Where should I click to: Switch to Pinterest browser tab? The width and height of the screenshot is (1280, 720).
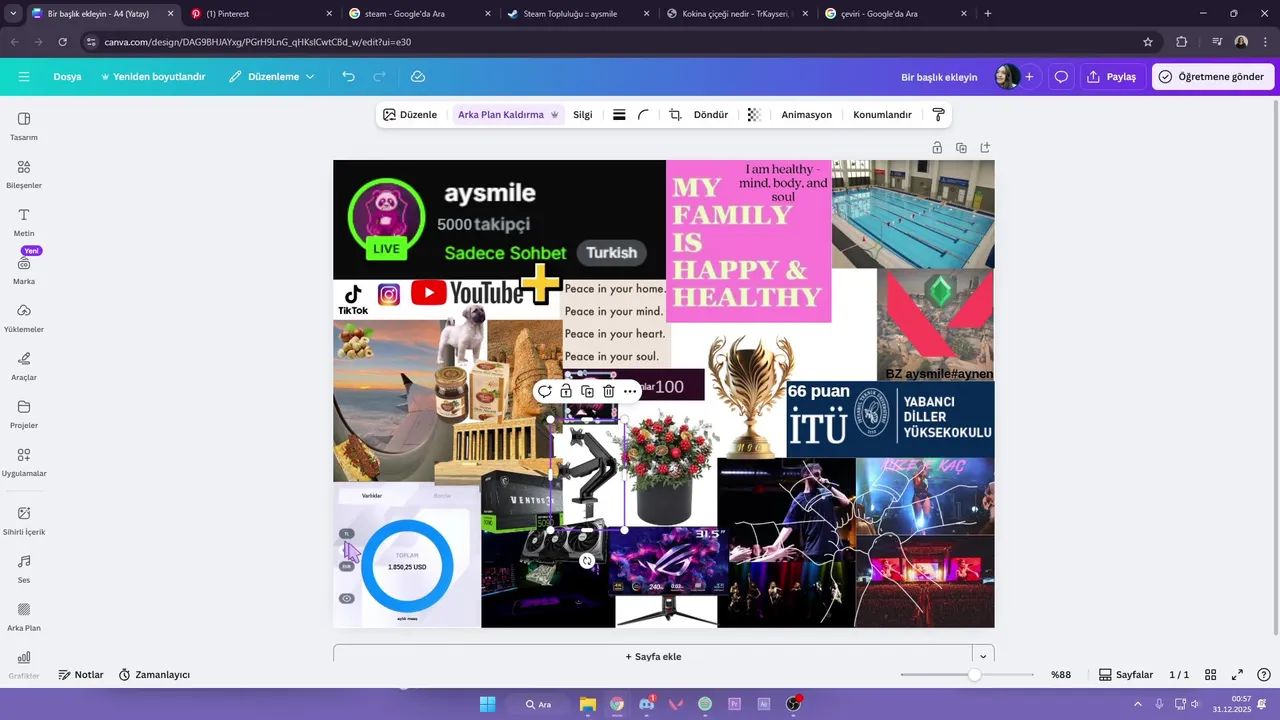[262, 14]
